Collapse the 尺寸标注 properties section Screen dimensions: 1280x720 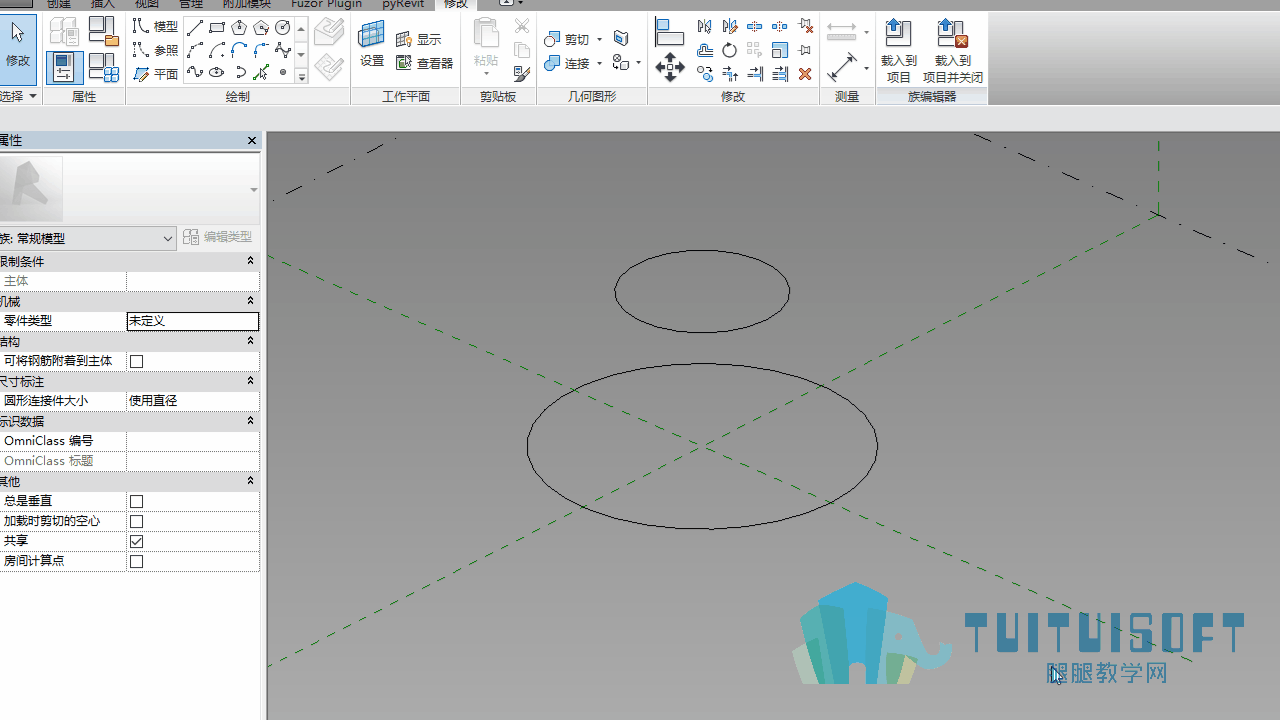250,381
